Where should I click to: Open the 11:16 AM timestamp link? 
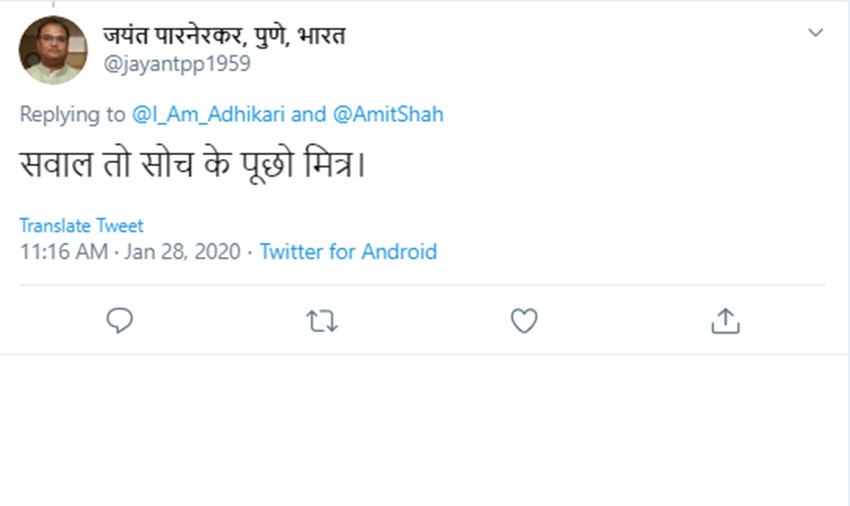63,251
